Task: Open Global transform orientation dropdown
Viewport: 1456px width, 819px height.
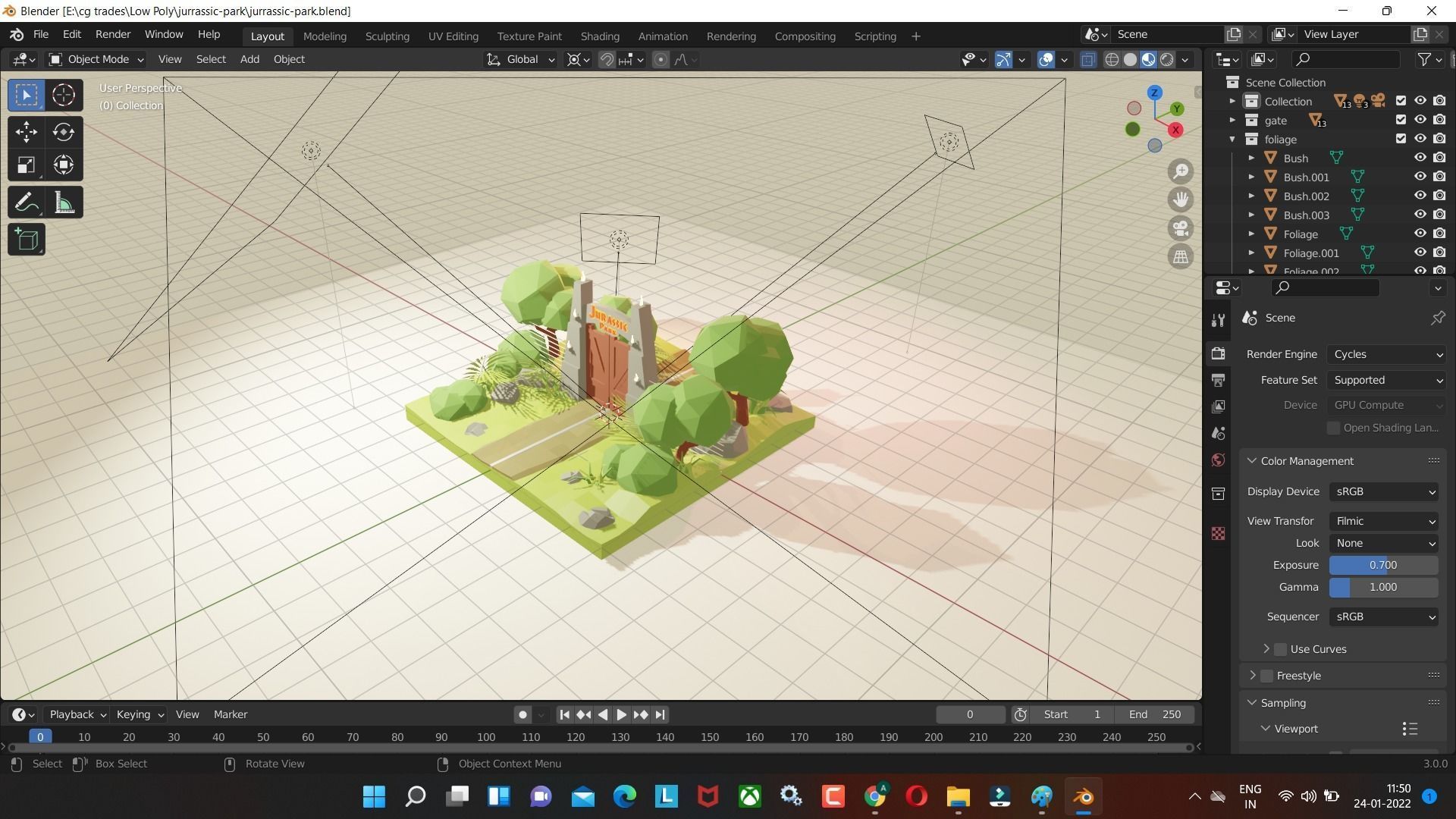Action: pos(521,59)
